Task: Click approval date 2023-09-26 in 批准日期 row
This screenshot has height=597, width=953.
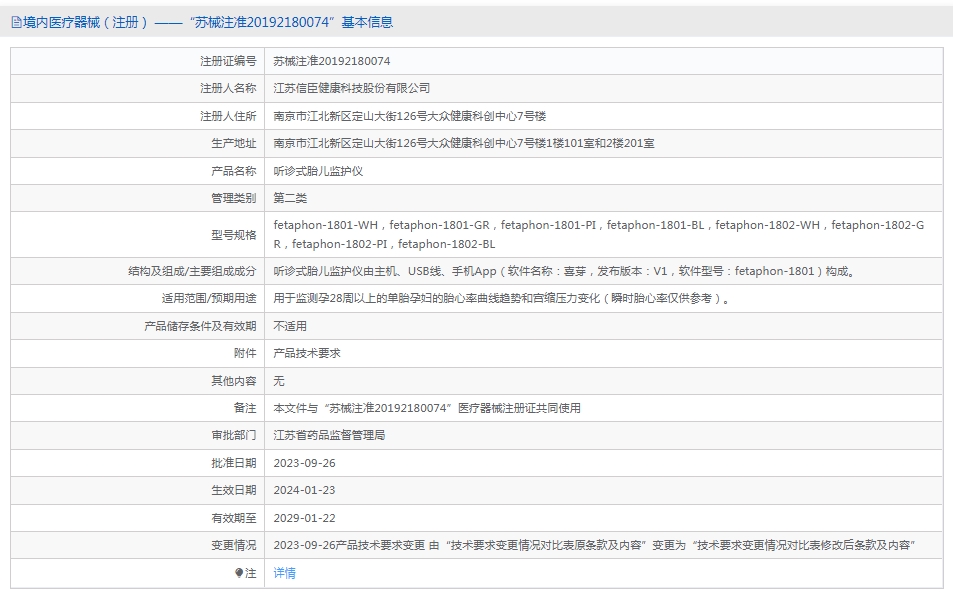Action: (304, 463)
